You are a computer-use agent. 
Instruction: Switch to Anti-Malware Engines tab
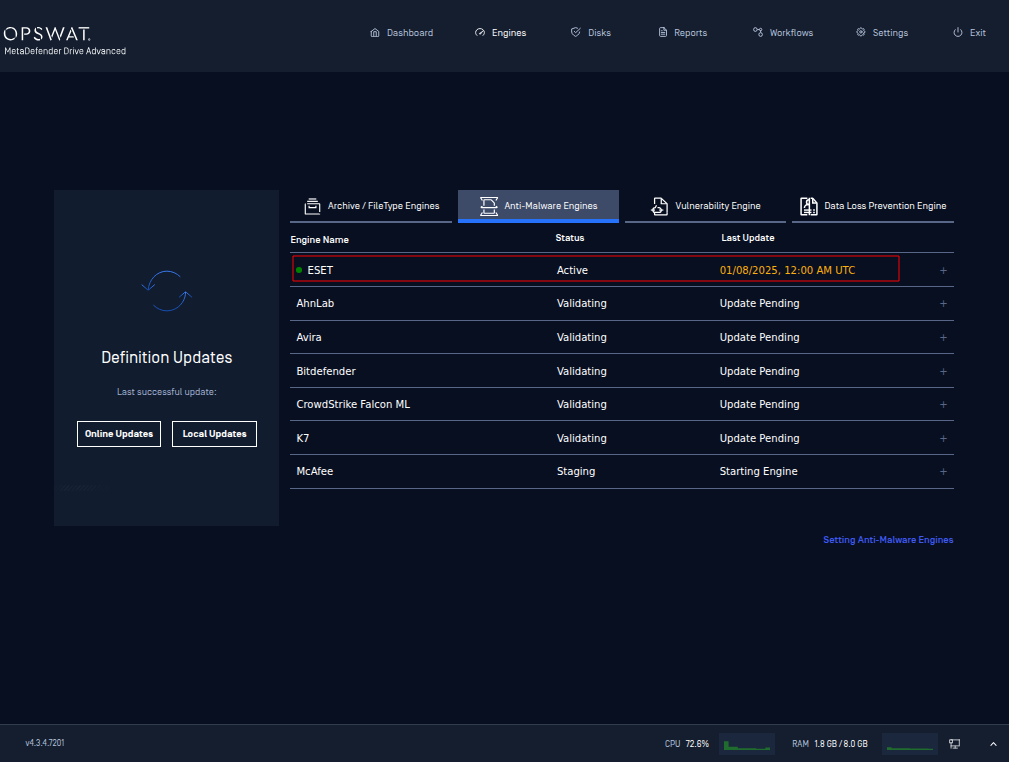[539, 206]
